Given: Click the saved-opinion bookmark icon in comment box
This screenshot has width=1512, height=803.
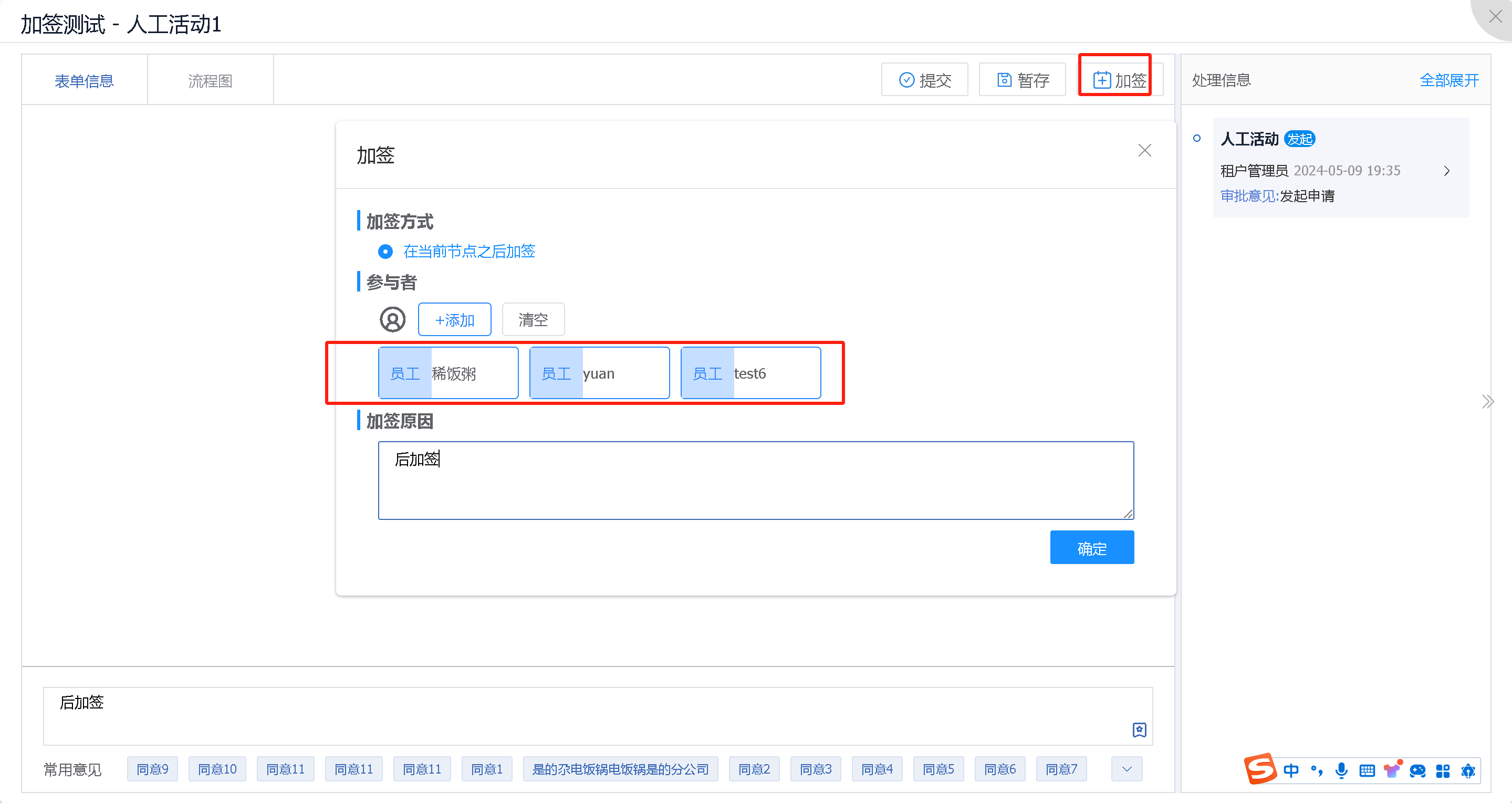Looking at the screenshot, I should 1139,729.
